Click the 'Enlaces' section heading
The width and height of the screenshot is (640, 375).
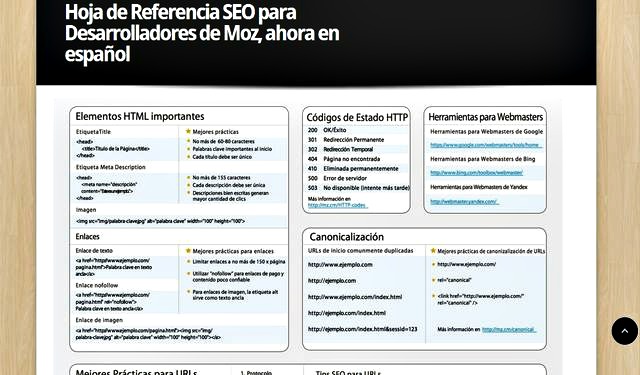[x=87, y=237]
